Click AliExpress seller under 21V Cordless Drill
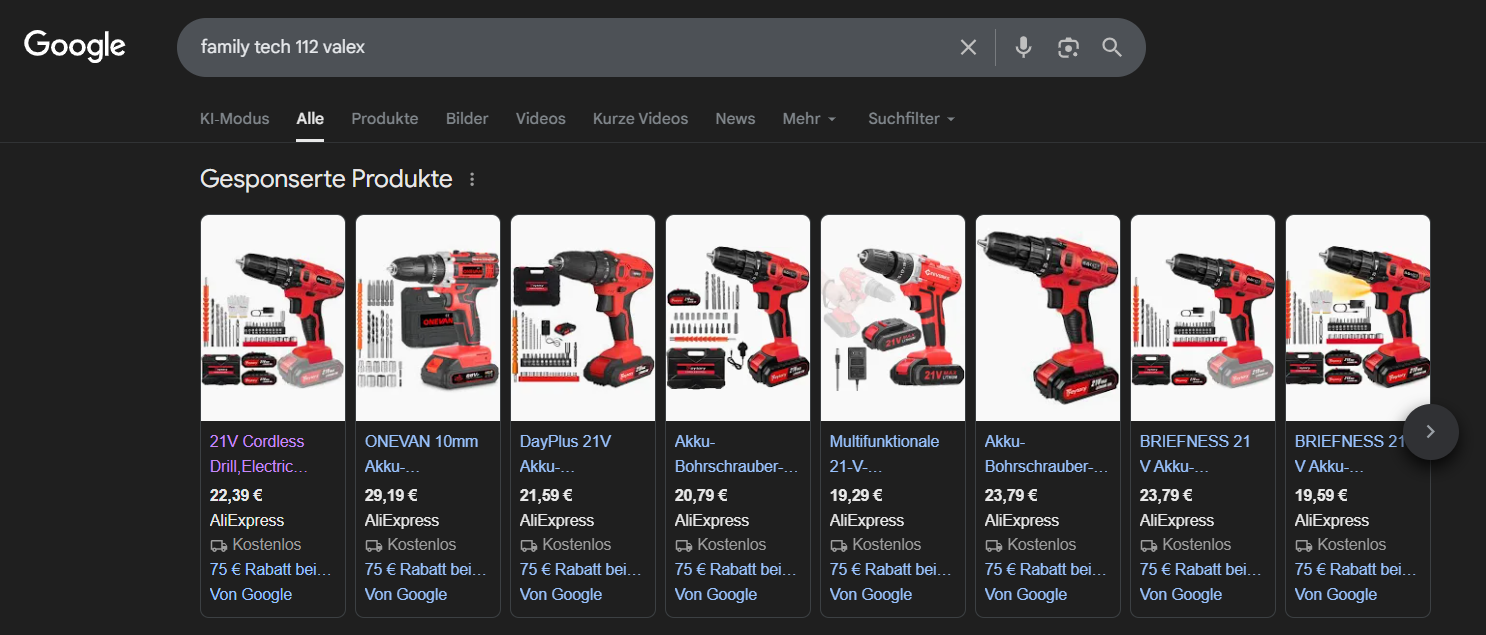 tap(247, 520)
